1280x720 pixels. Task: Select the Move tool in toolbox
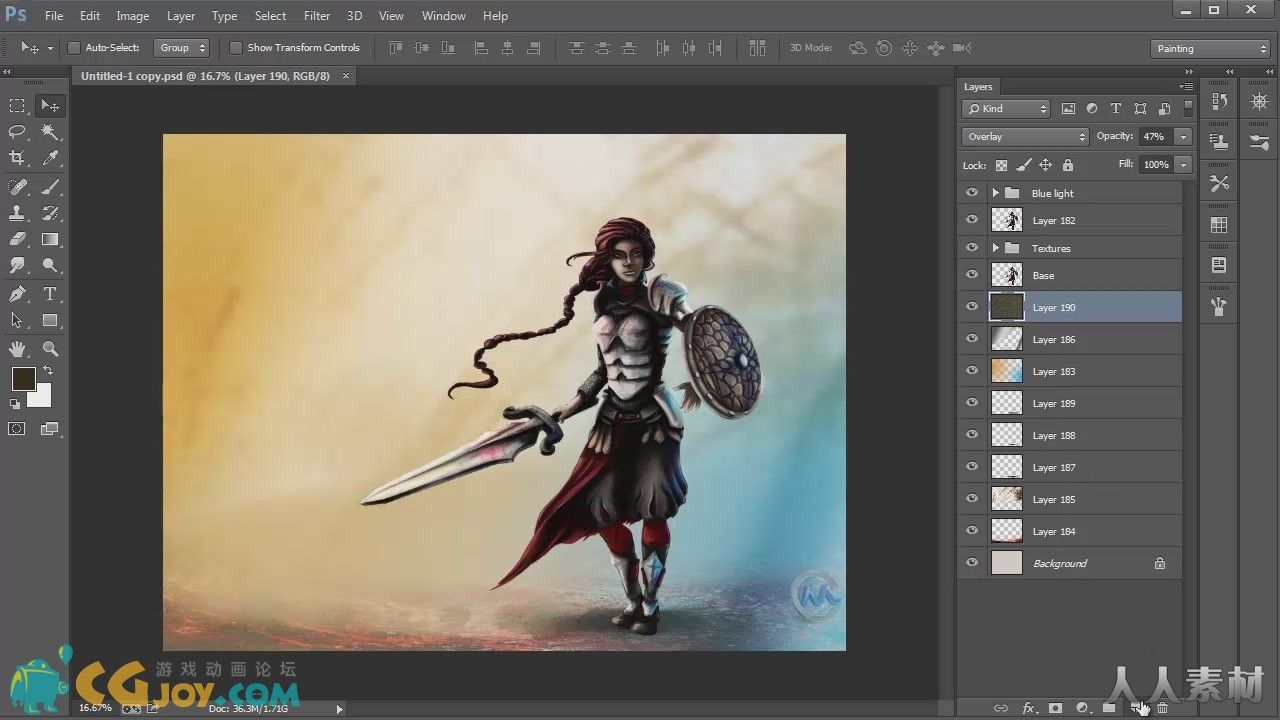click(x=49, y=105)
